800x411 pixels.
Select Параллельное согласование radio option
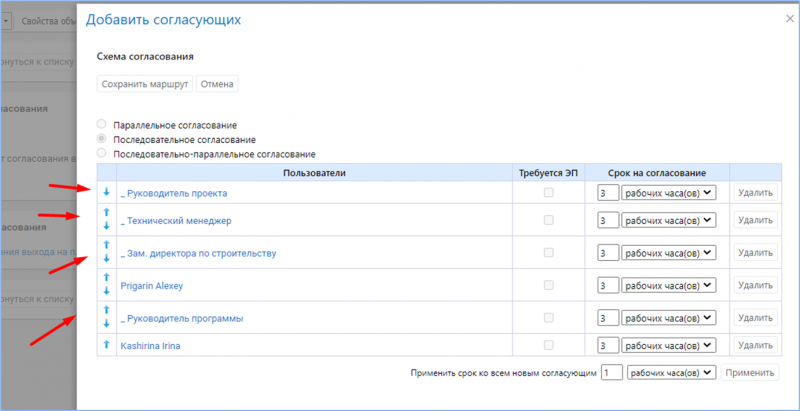tap(101, 125)
